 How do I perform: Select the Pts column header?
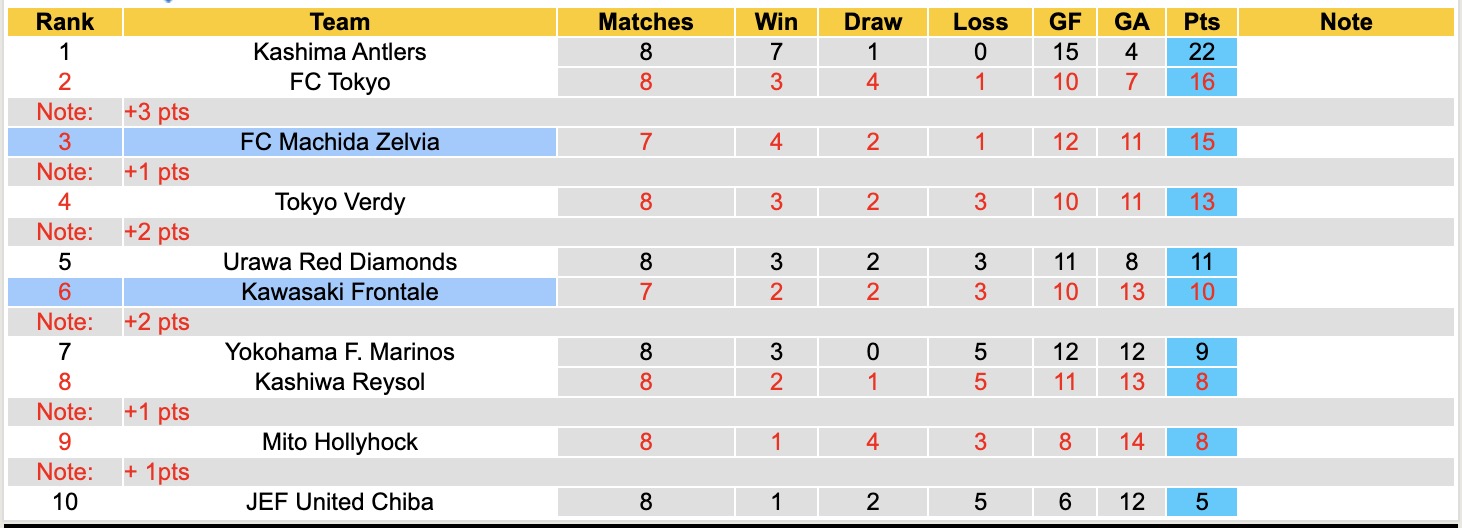(x=1201, y=22)
